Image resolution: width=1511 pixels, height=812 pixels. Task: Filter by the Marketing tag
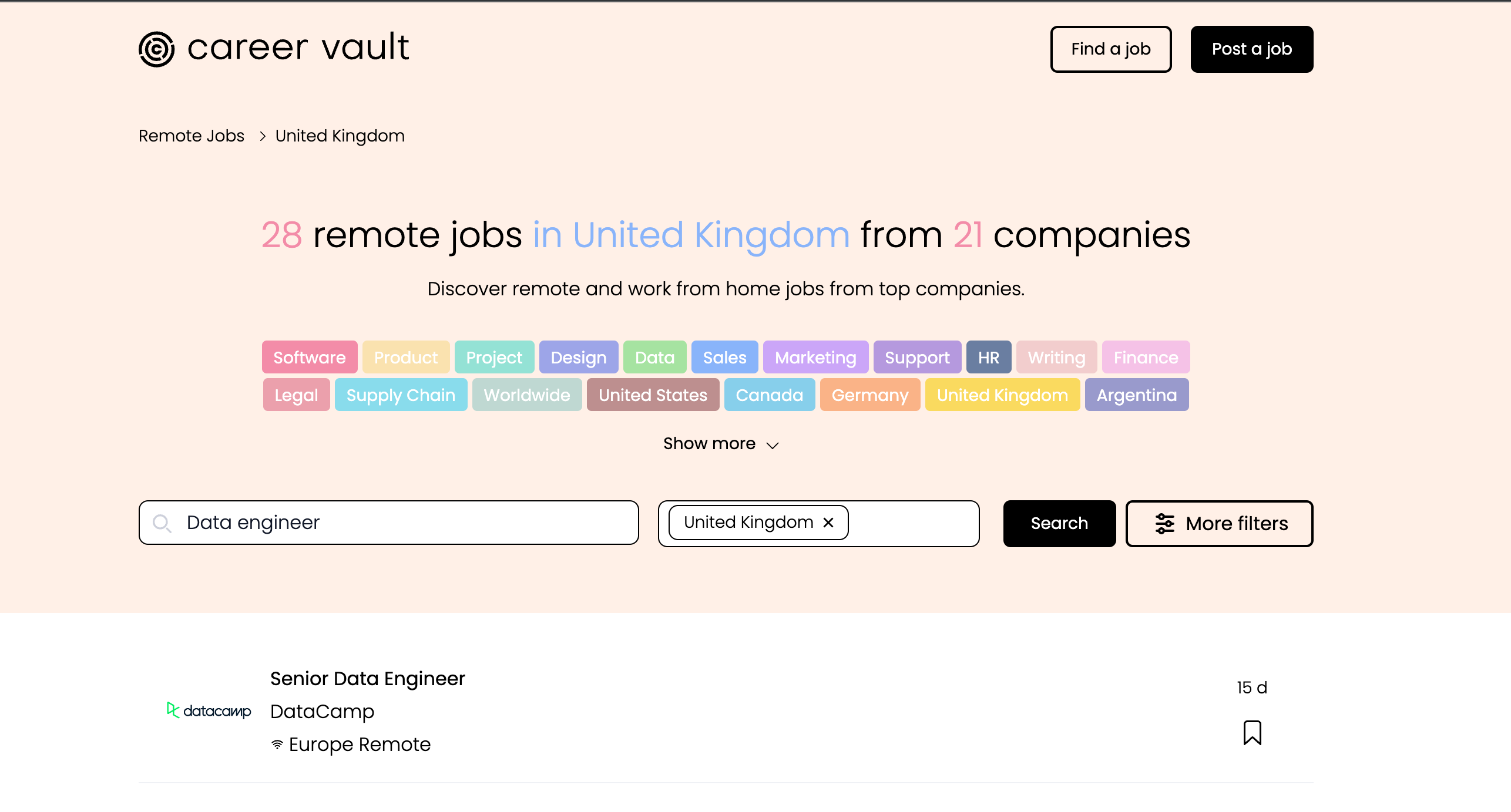click(815, 357)
